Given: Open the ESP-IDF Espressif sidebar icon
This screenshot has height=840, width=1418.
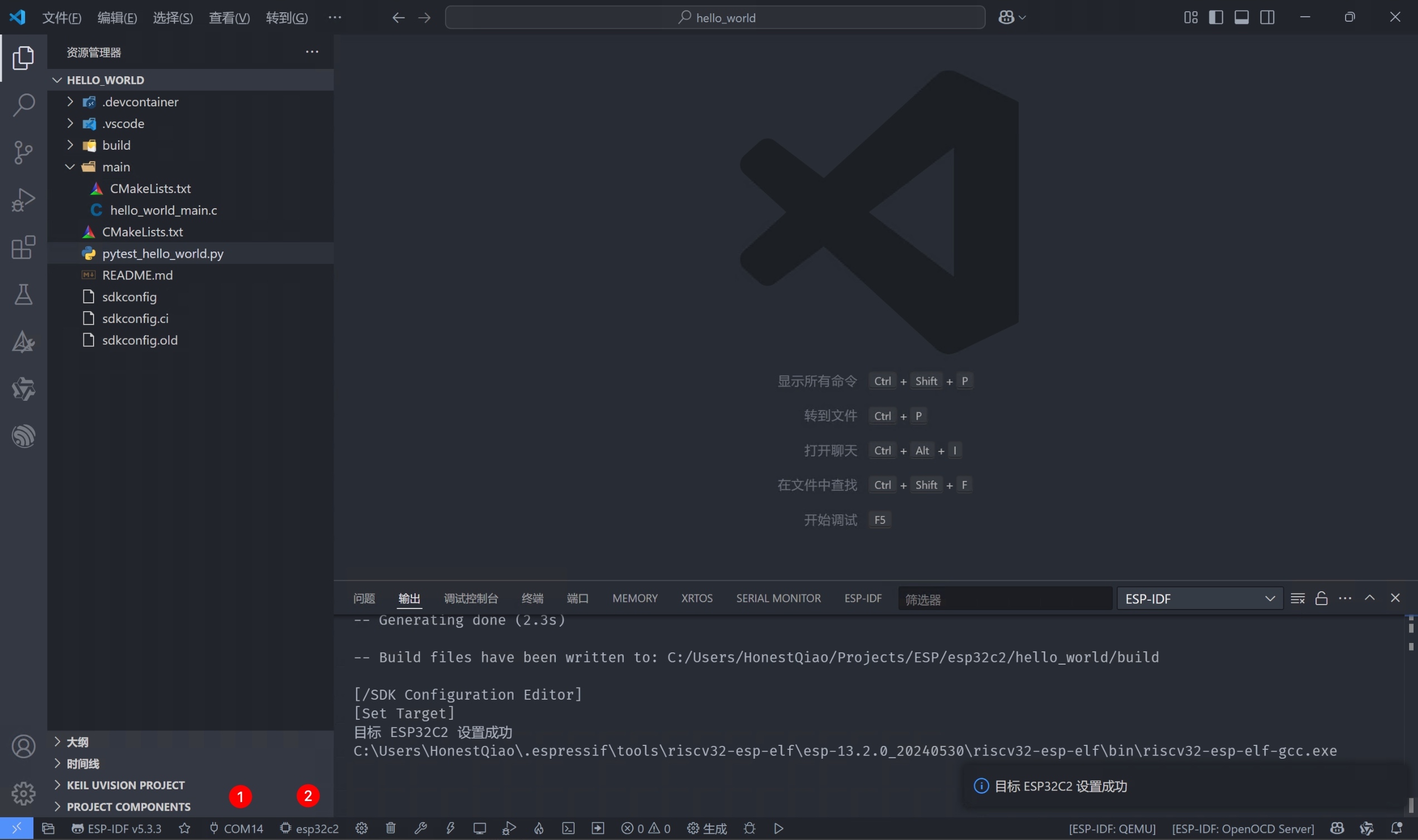Looking at the screenshot, I should [23, 436].
